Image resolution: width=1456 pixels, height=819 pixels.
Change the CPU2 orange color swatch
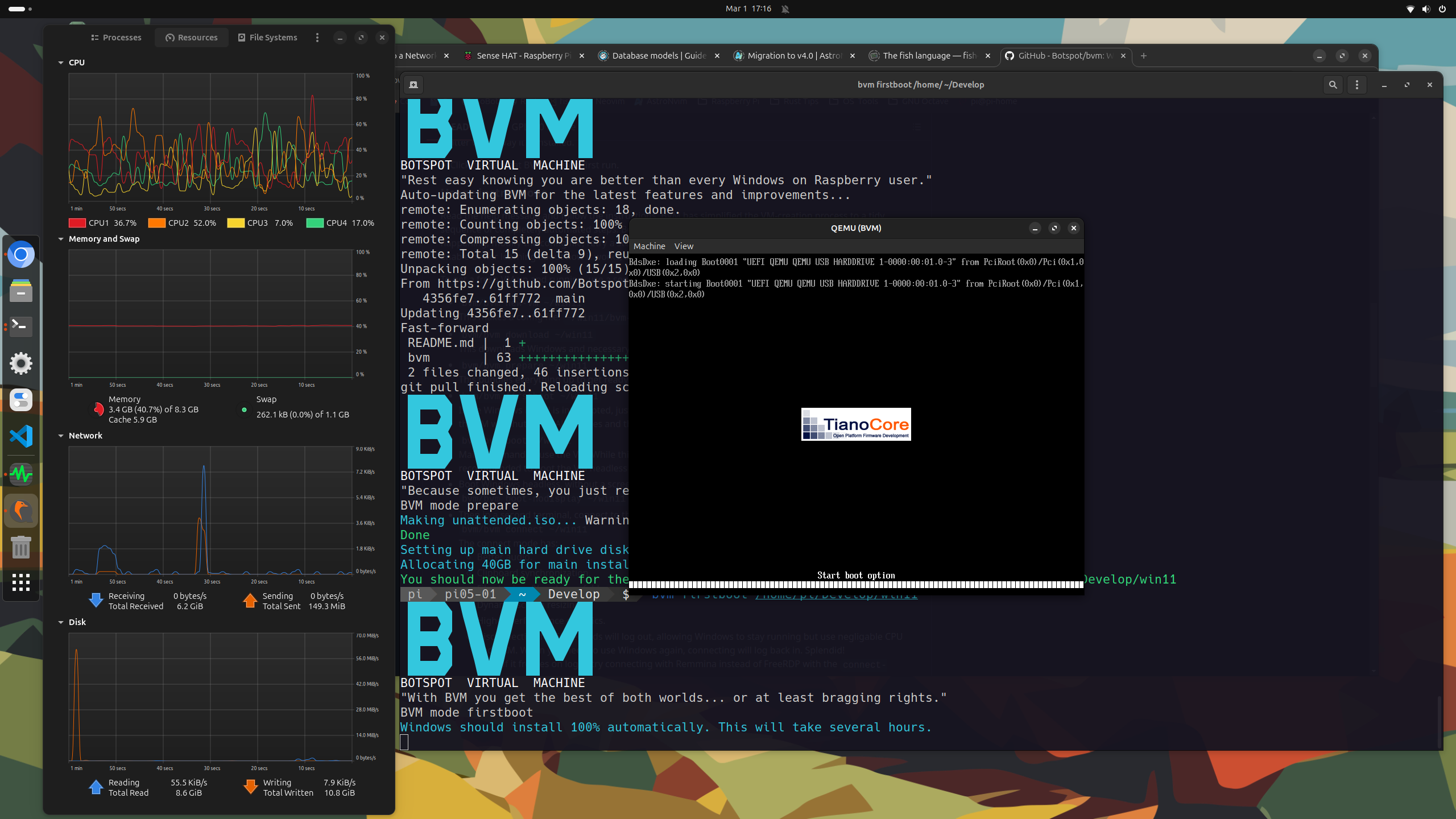click(156, 223)
